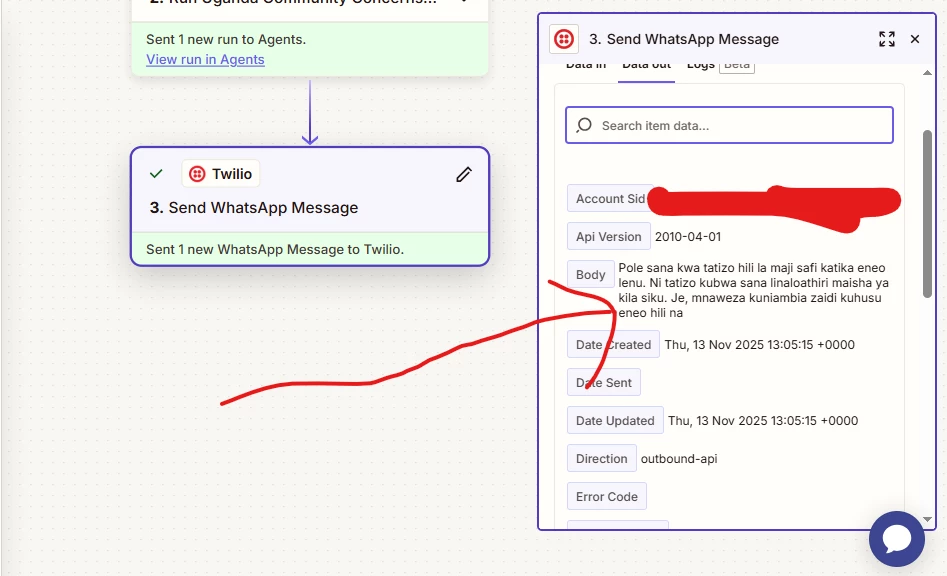Select the 3. Send WhatsApp Message step card
This screenshot has height=576, width=947.
[x=310, y=206]
